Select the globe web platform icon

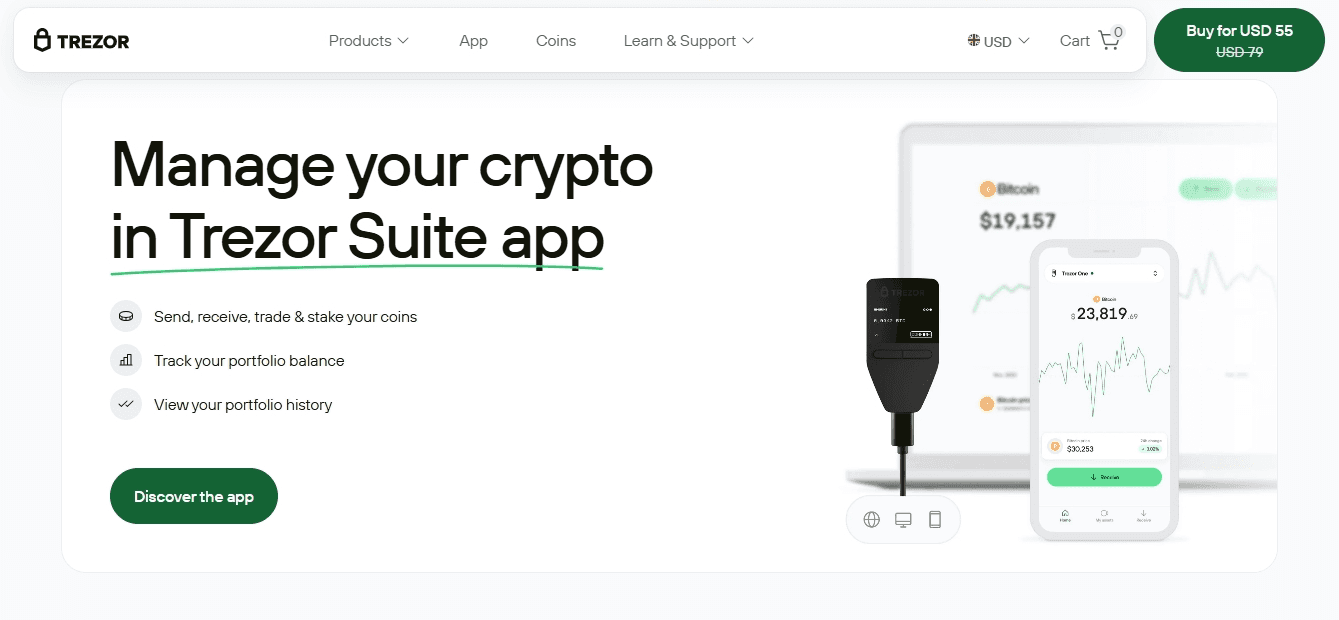[872, 520]
